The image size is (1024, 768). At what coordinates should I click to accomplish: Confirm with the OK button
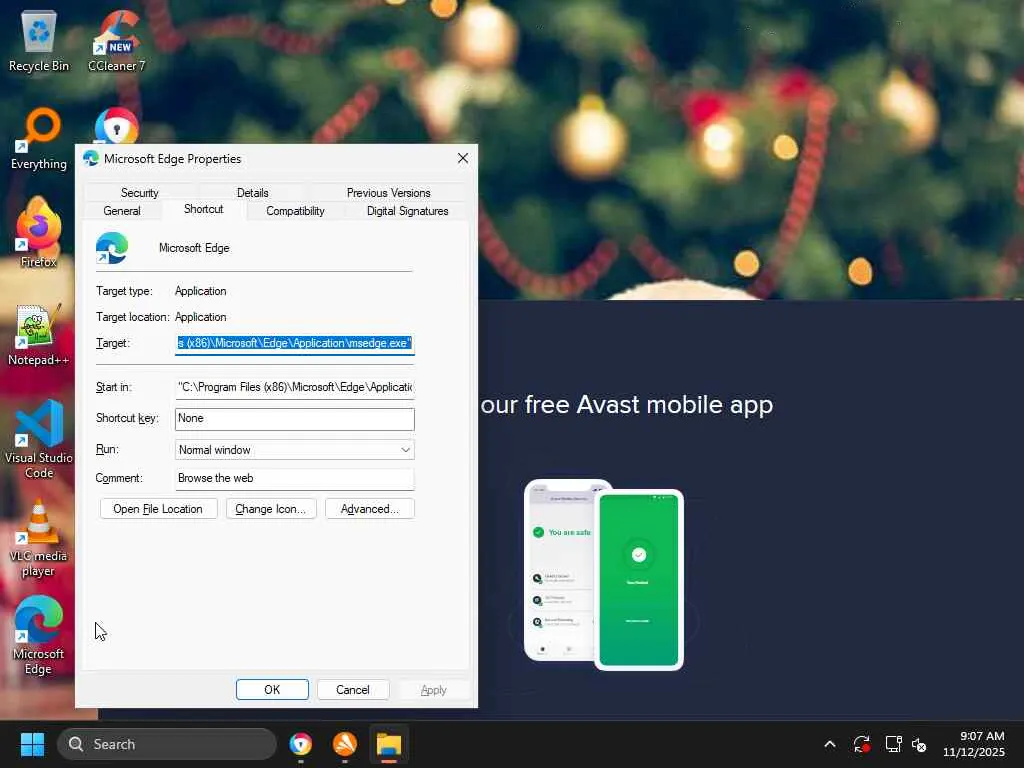(x=272, y=690)
